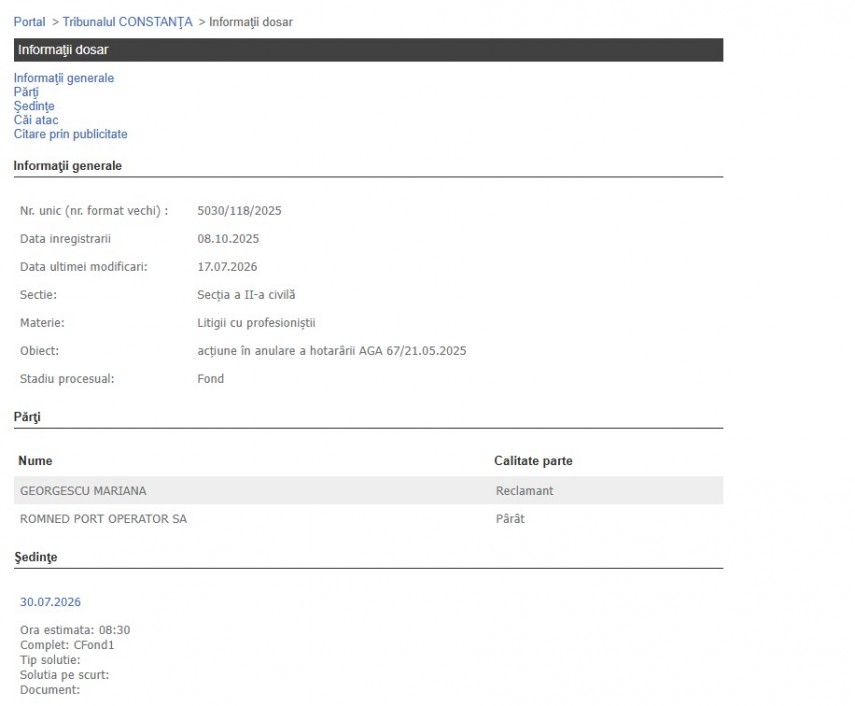Image resolution: width=855 pixels, height=706 pixels.
Task: Open Citare prin publicitate link
Action: tap(70, 134)
